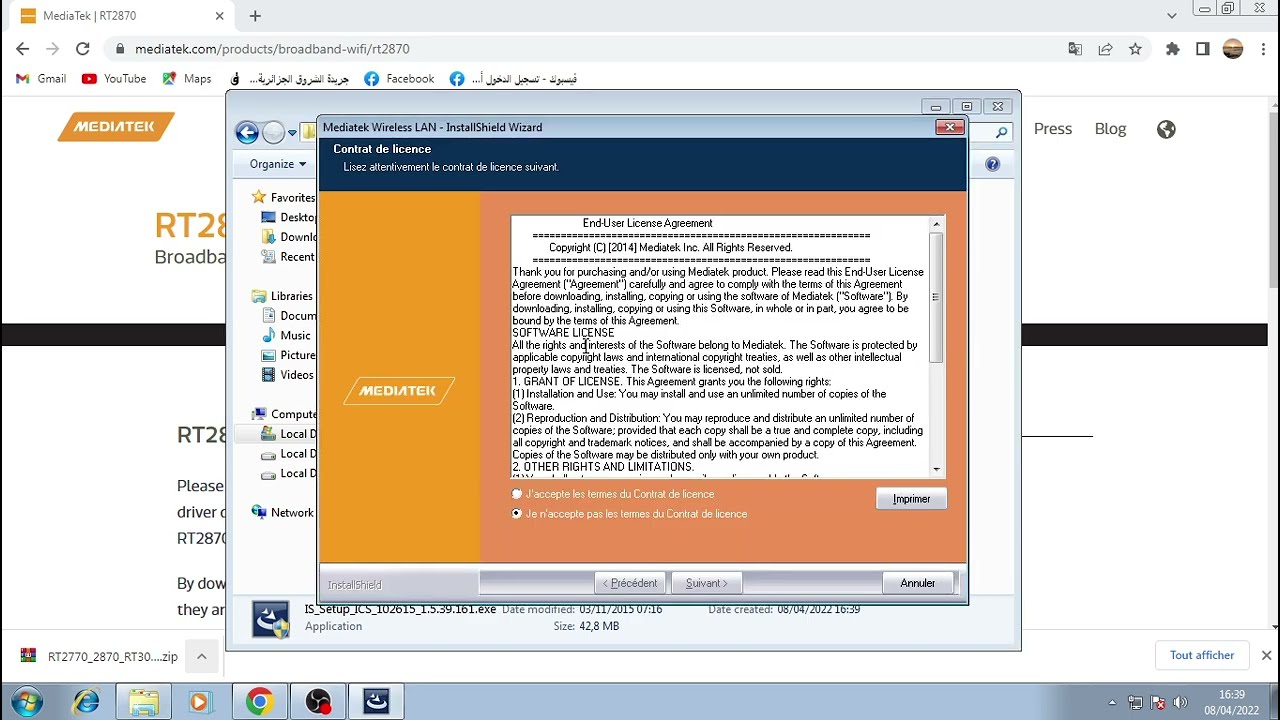This screenshot has width=1280, height=720.
Task: Go to next step with Suivant
Action: pyautogui.click(x=706, y=583)
